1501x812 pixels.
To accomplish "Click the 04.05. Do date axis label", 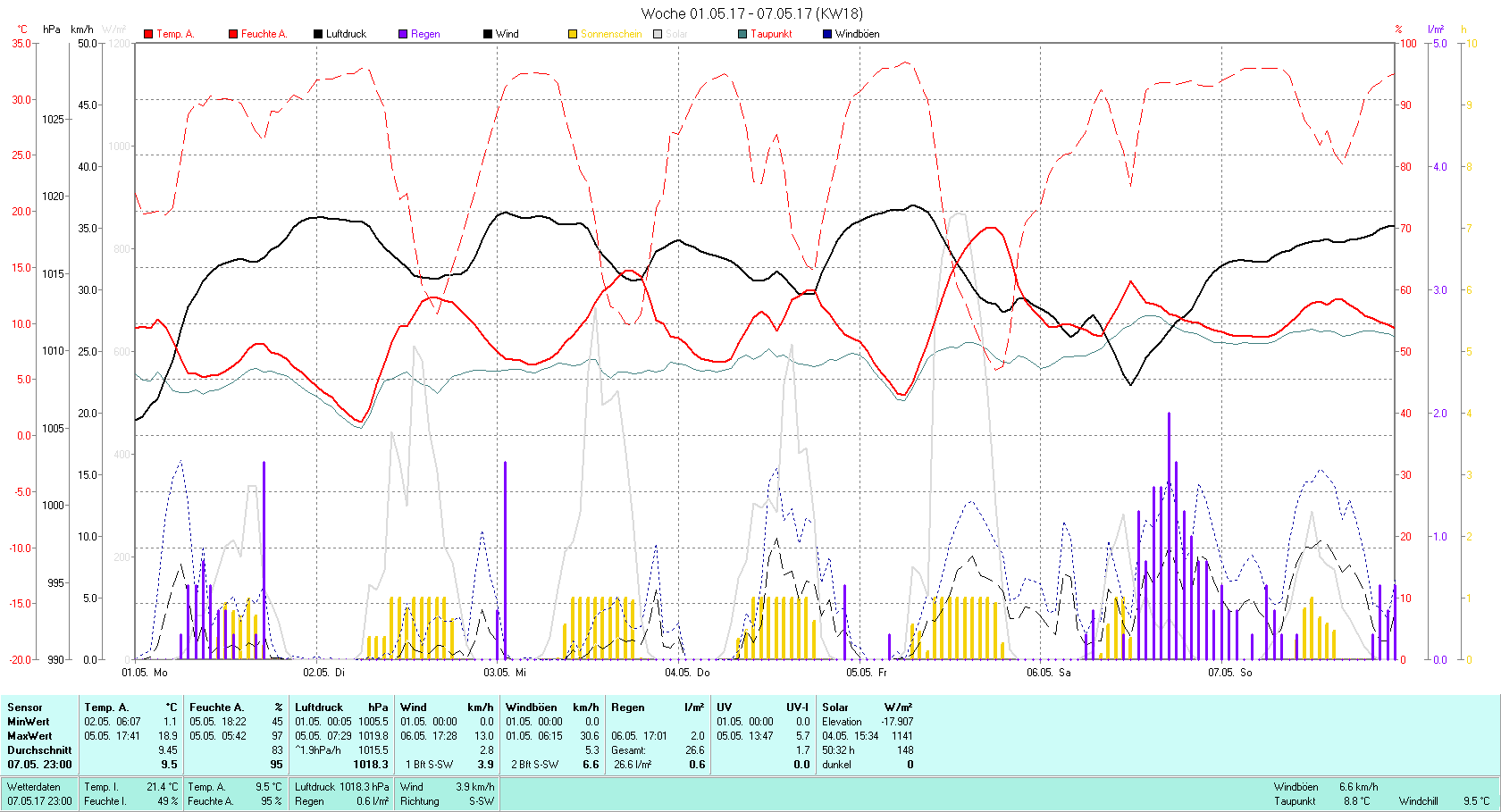I will [x=687, y=673].
